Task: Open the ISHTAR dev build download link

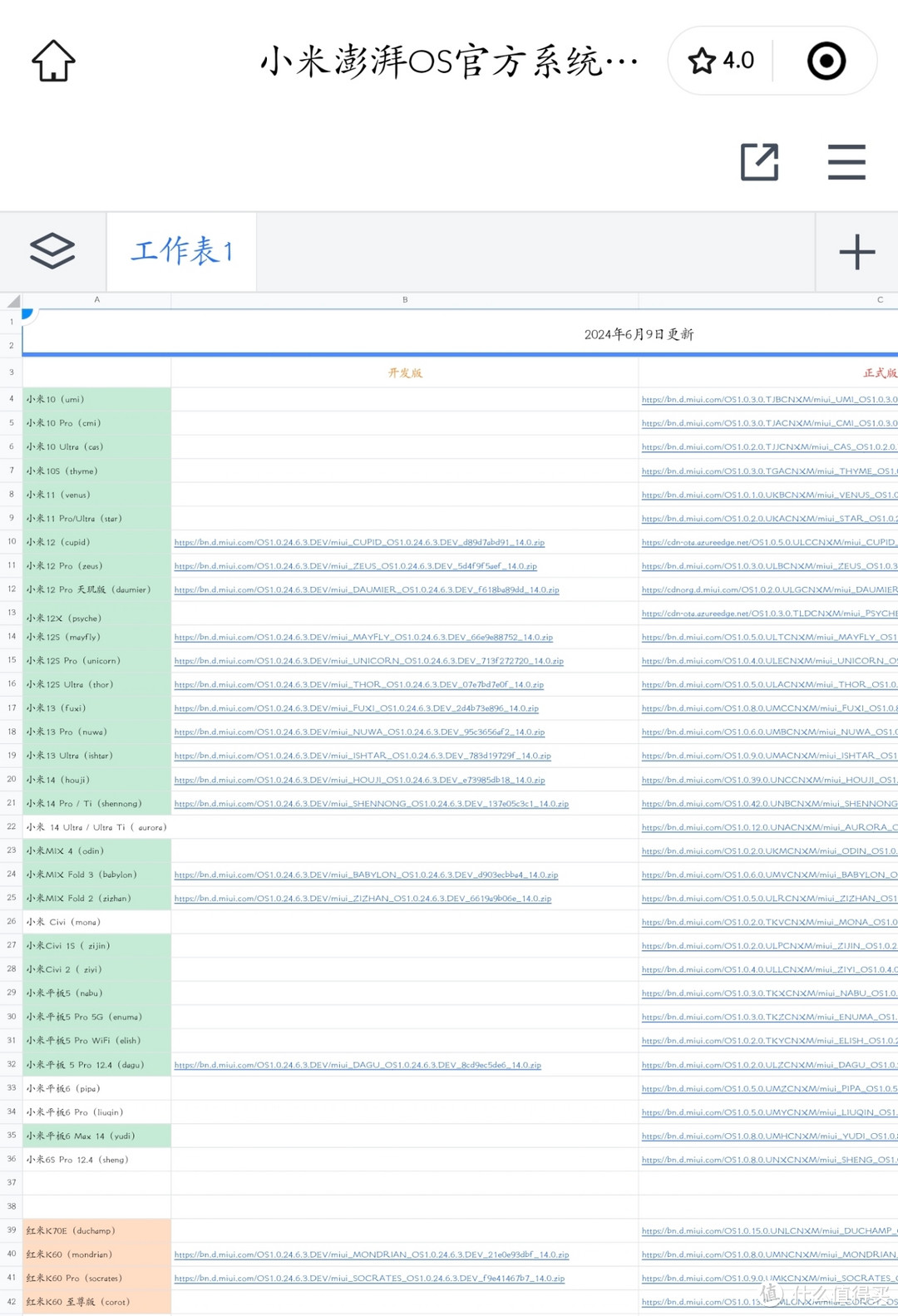Action: tap(363, 756)
